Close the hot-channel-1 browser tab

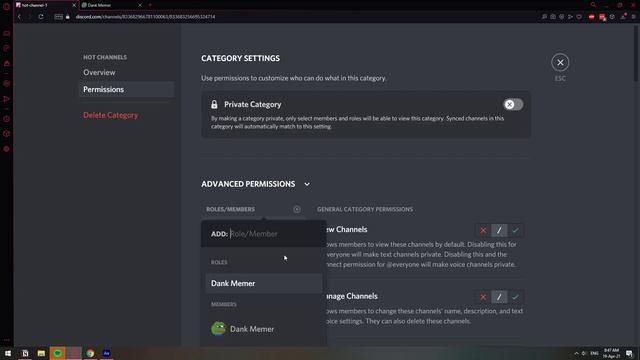click(74, 5)
